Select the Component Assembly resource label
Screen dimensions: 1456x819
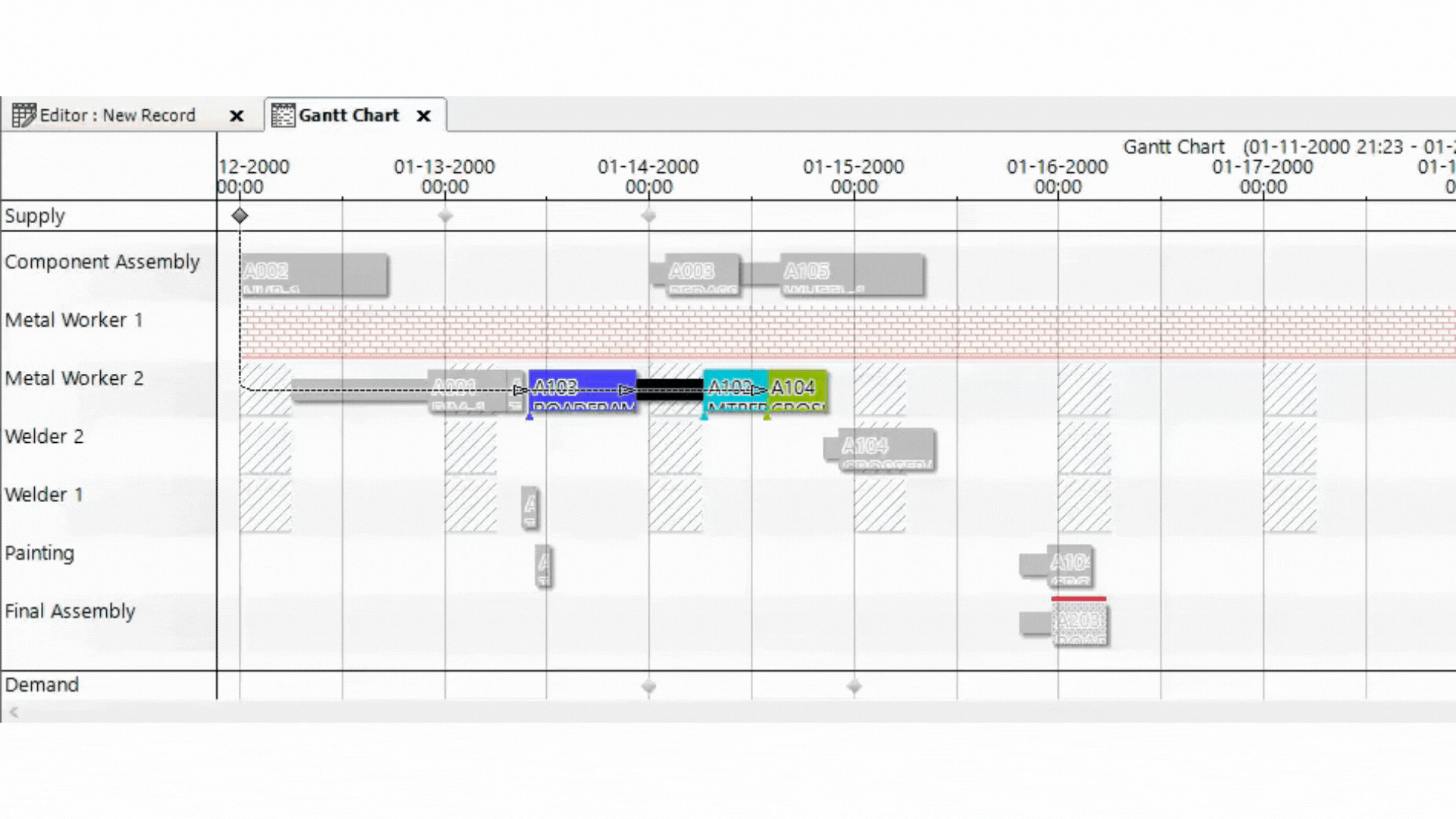click(102, 262)
